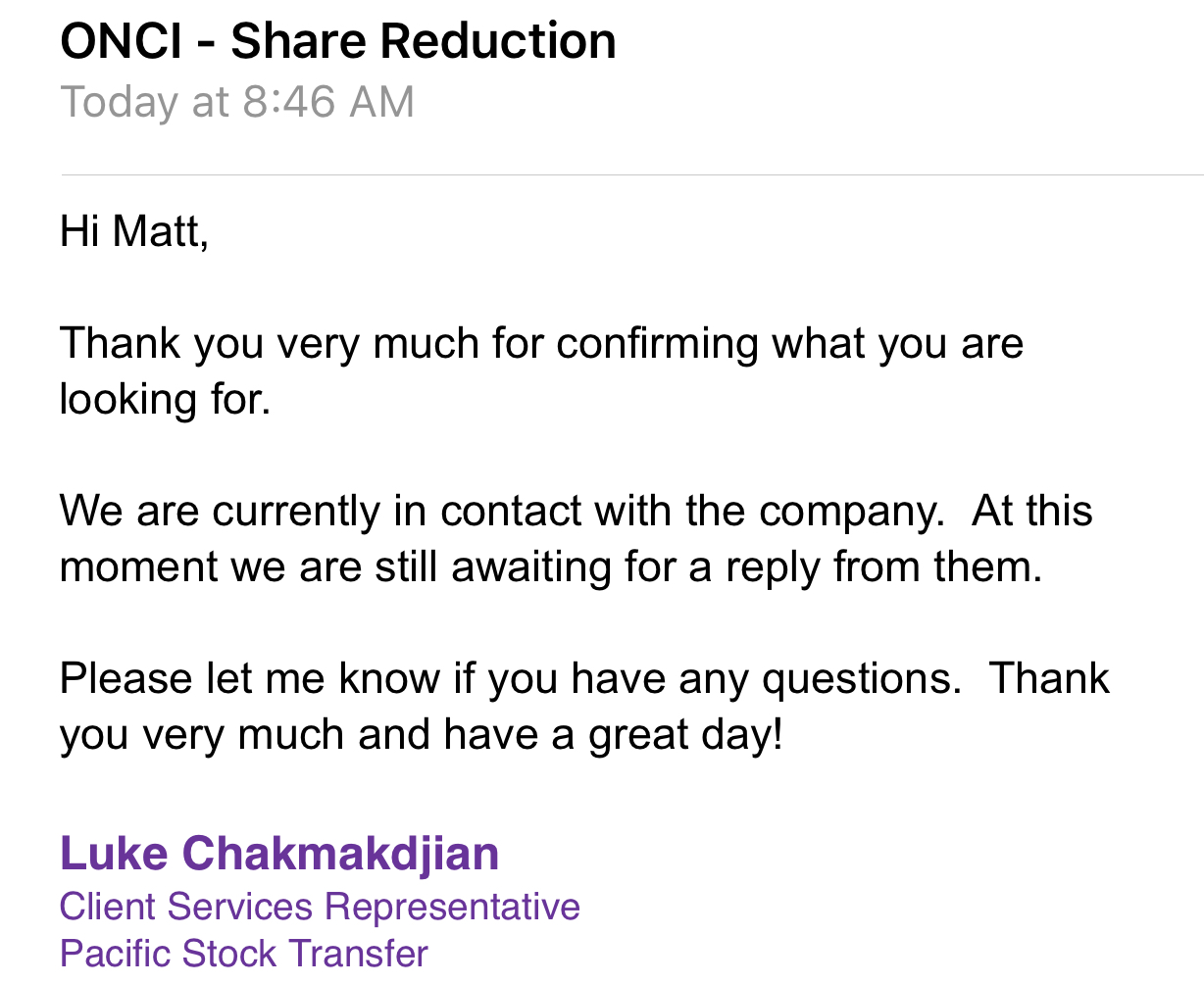Tap the Today at 8:46 AM timestamp
1204x984 pixels.
[237, 102]
